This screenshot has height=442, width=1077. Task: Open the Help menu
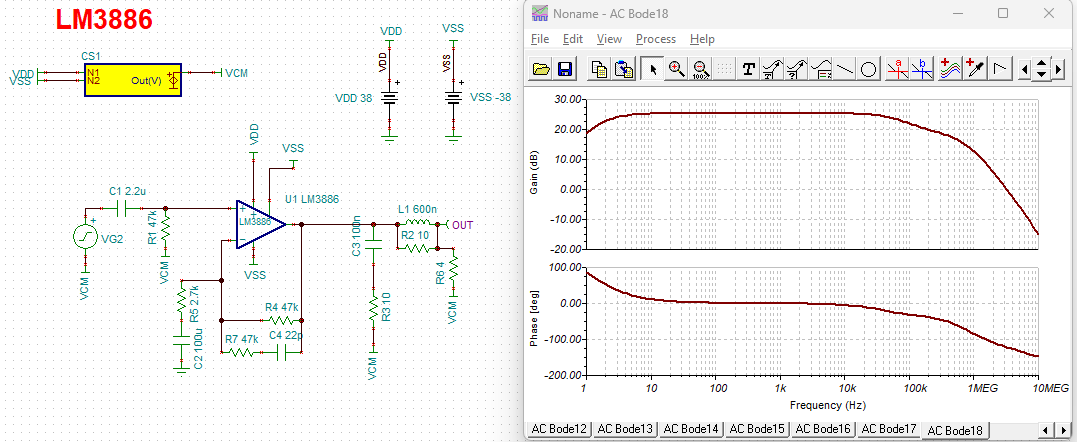pos(703,39)
